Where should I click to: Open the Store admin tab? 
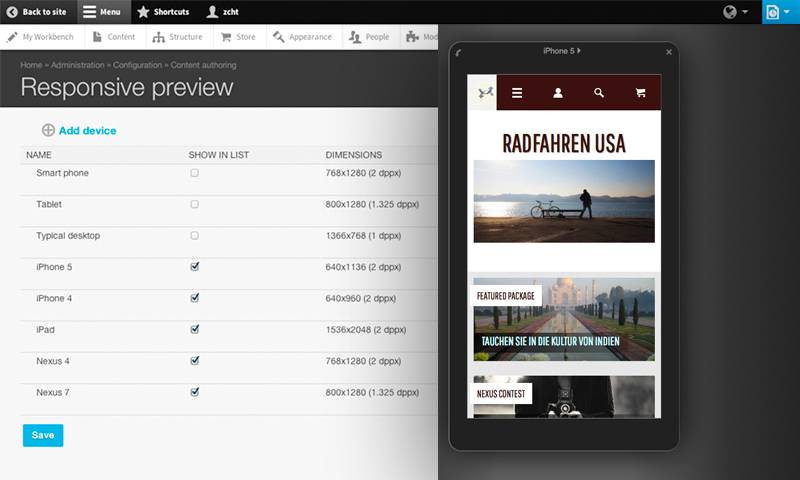[x=238, y=37]
